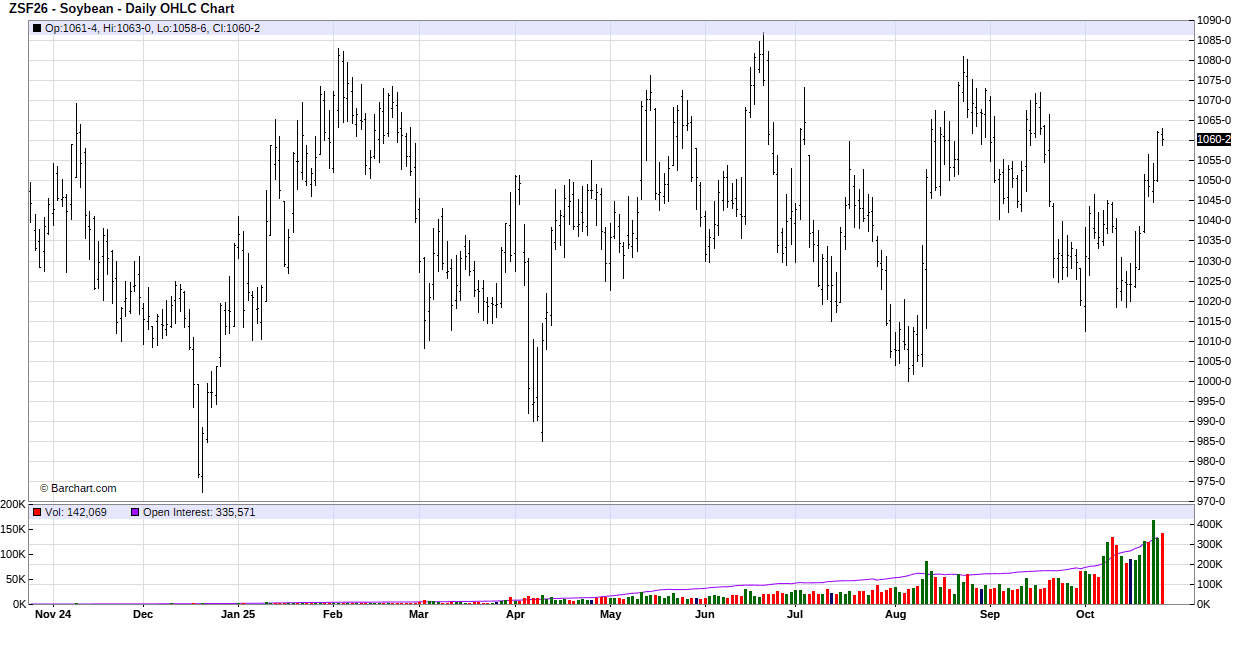Click the Open Interest 335,571 readout text

tap(199, 512)
